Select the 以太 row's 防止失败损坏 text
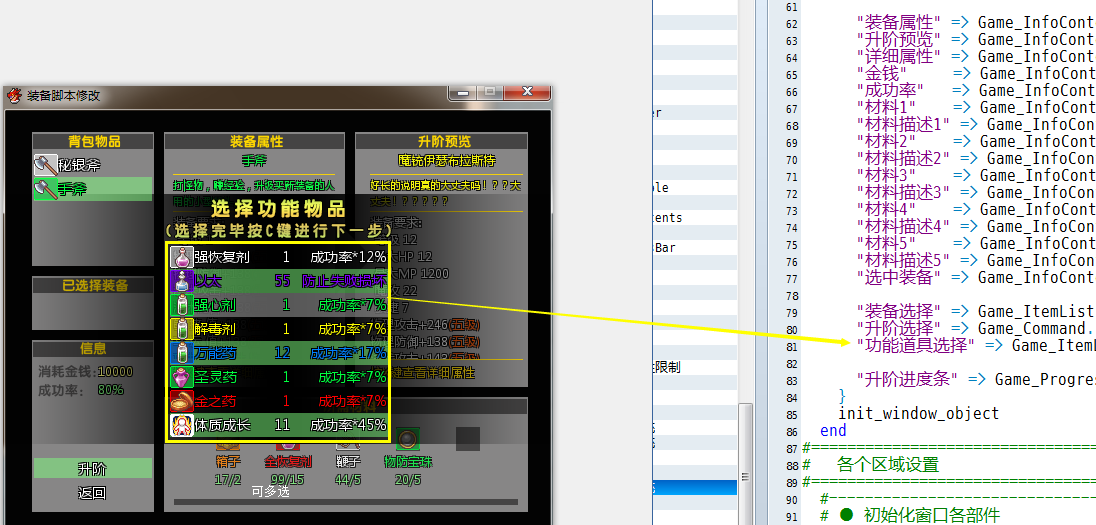Image resolution: width=1096 pixels, height=525 pixels. click(x=344, y=282)
